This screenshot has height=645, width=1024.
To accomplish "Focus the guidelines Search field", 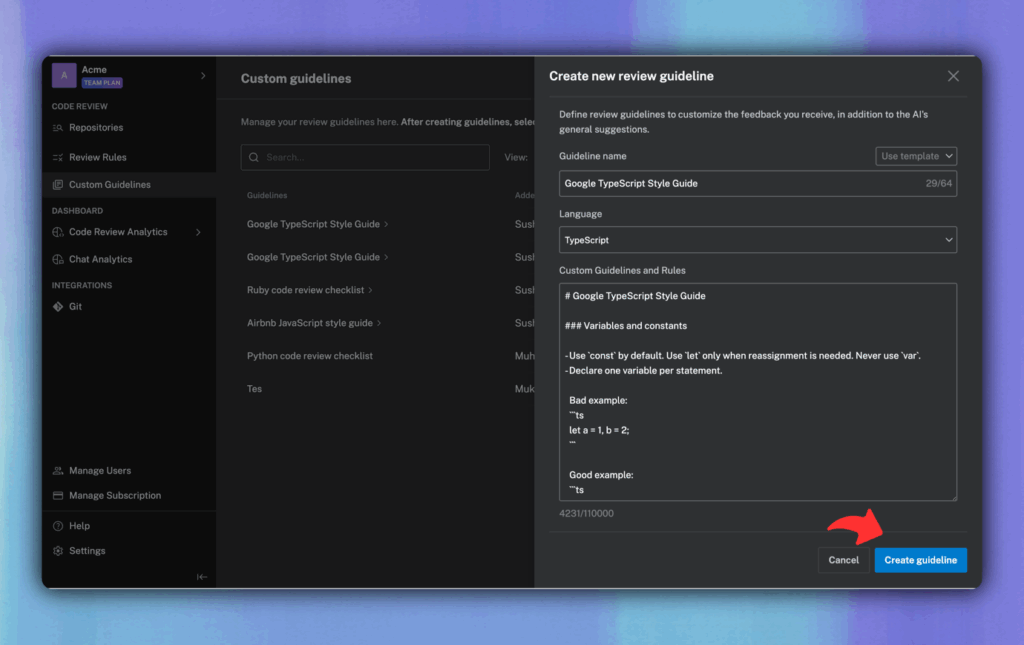I will coord(365,157).
